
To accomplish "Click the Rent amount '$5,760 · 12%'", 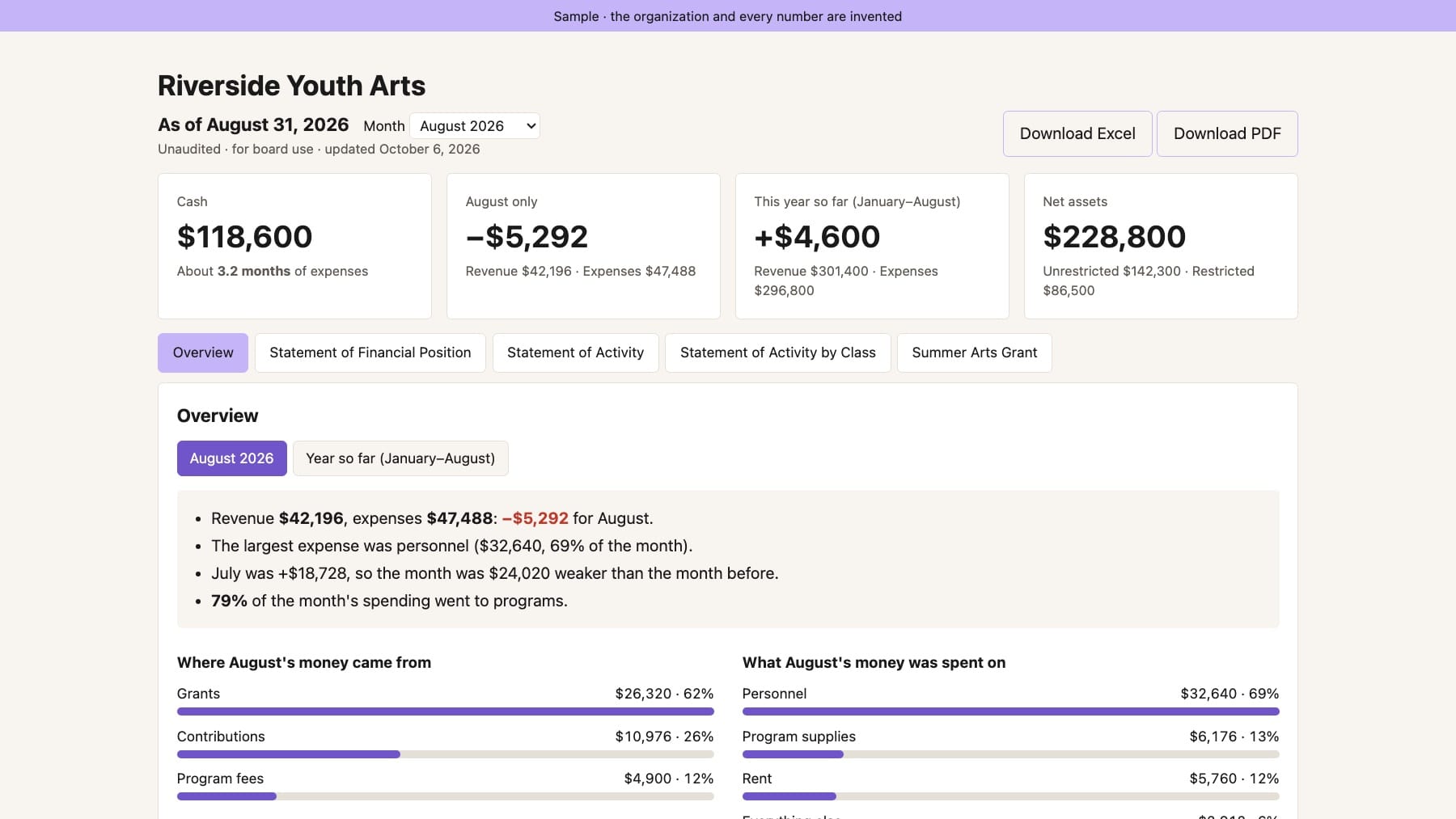I will [1234, 779].
